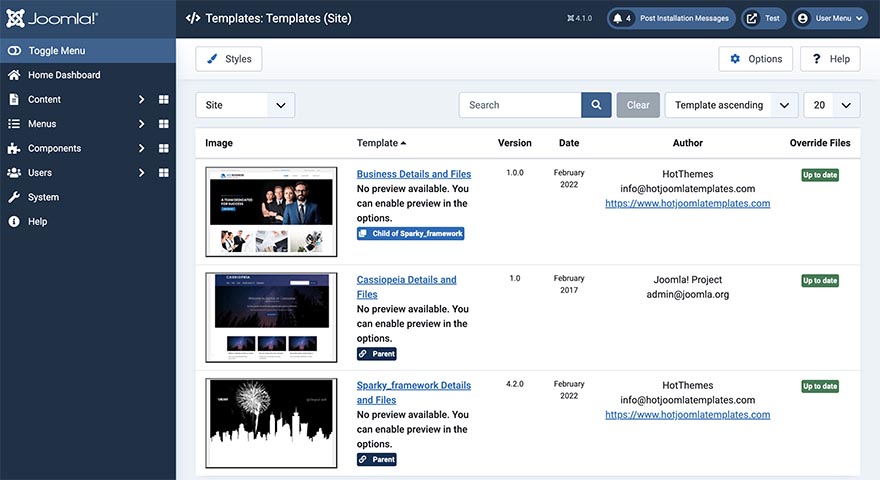
Task: Click the magnifier search button
Action: [597, 105]
